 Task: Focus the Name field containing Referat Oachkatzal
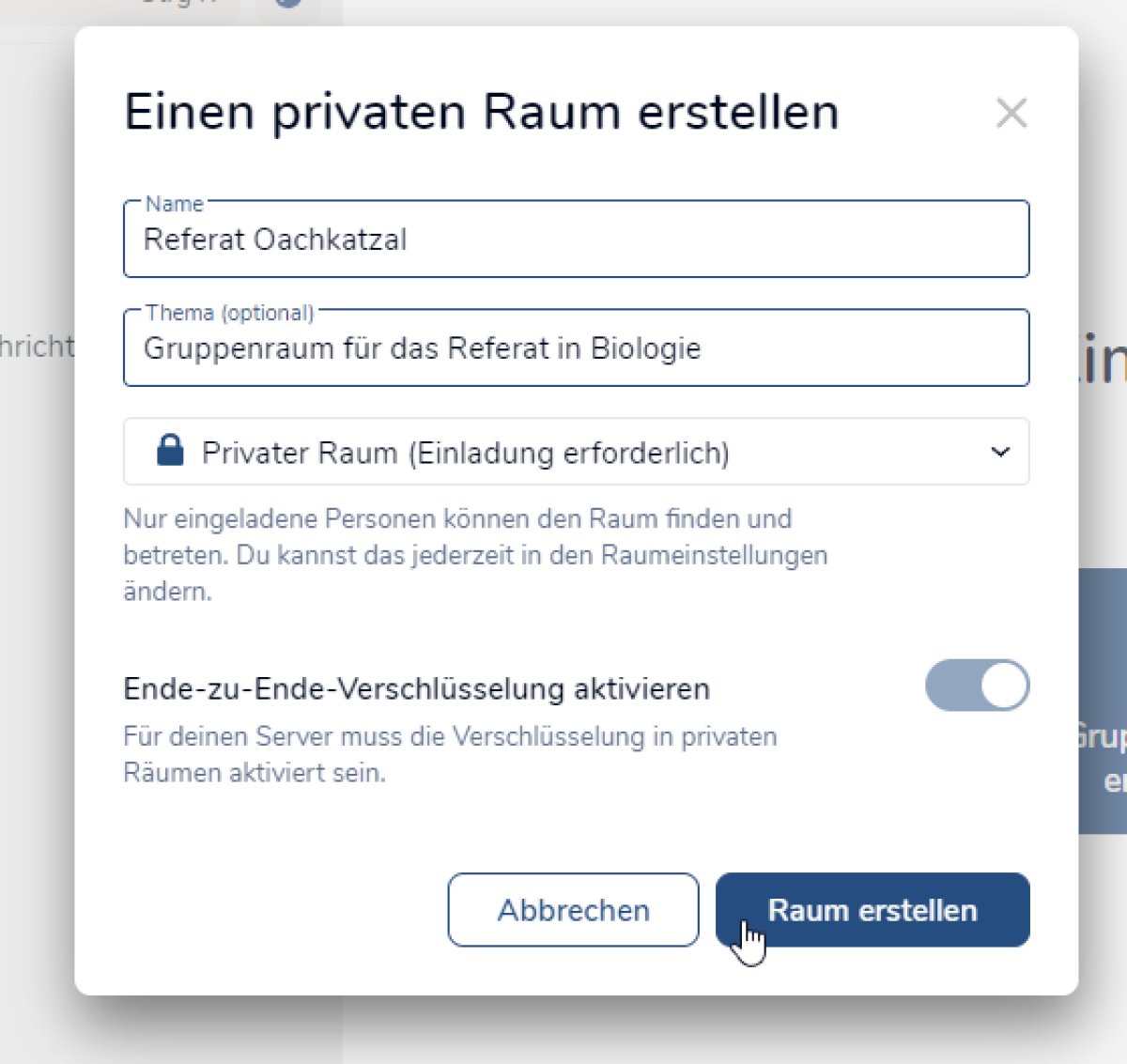[x=575, y=240]
